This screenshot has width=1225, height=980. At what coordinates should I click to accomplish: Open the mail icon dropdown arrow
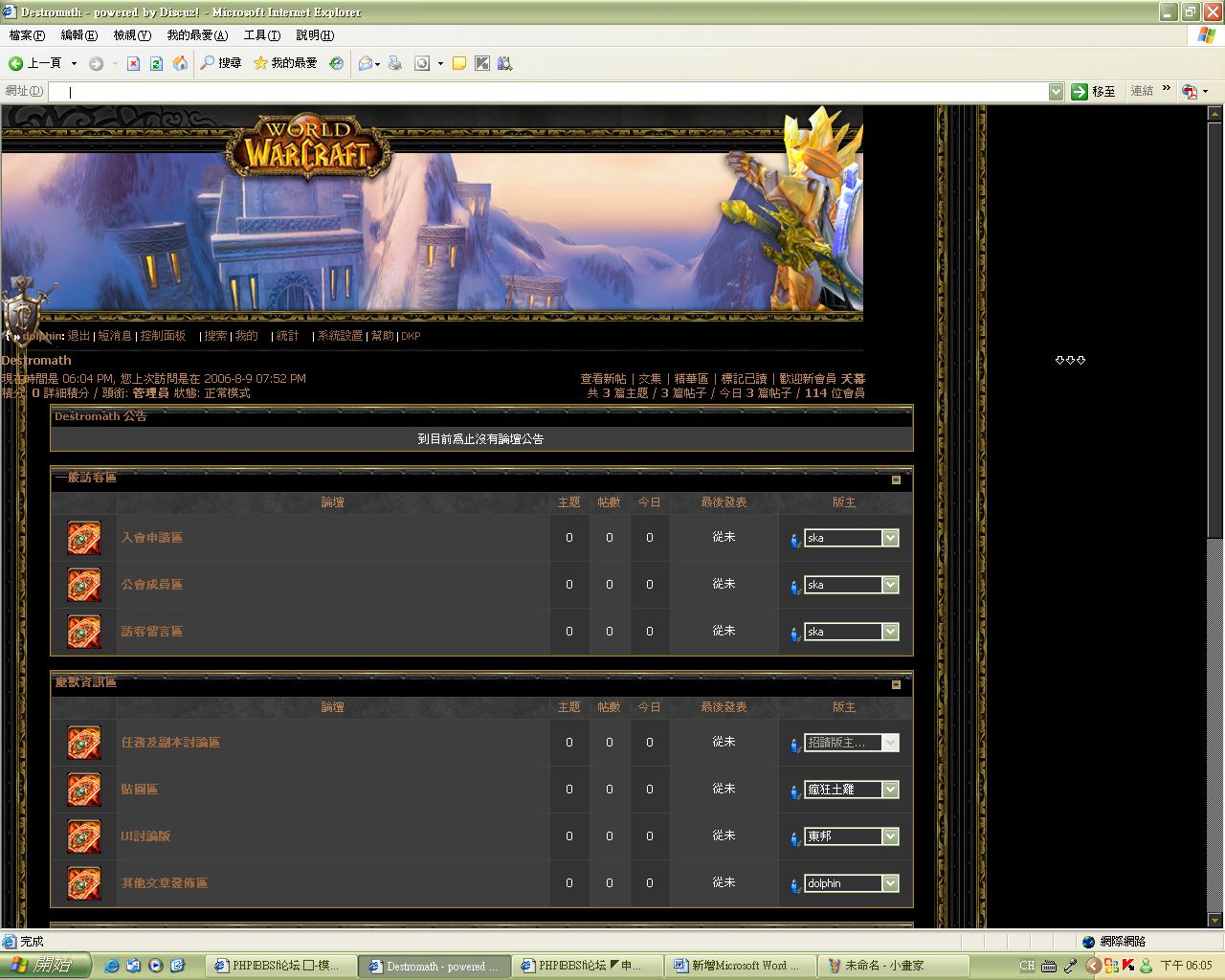tap(377, 64)
